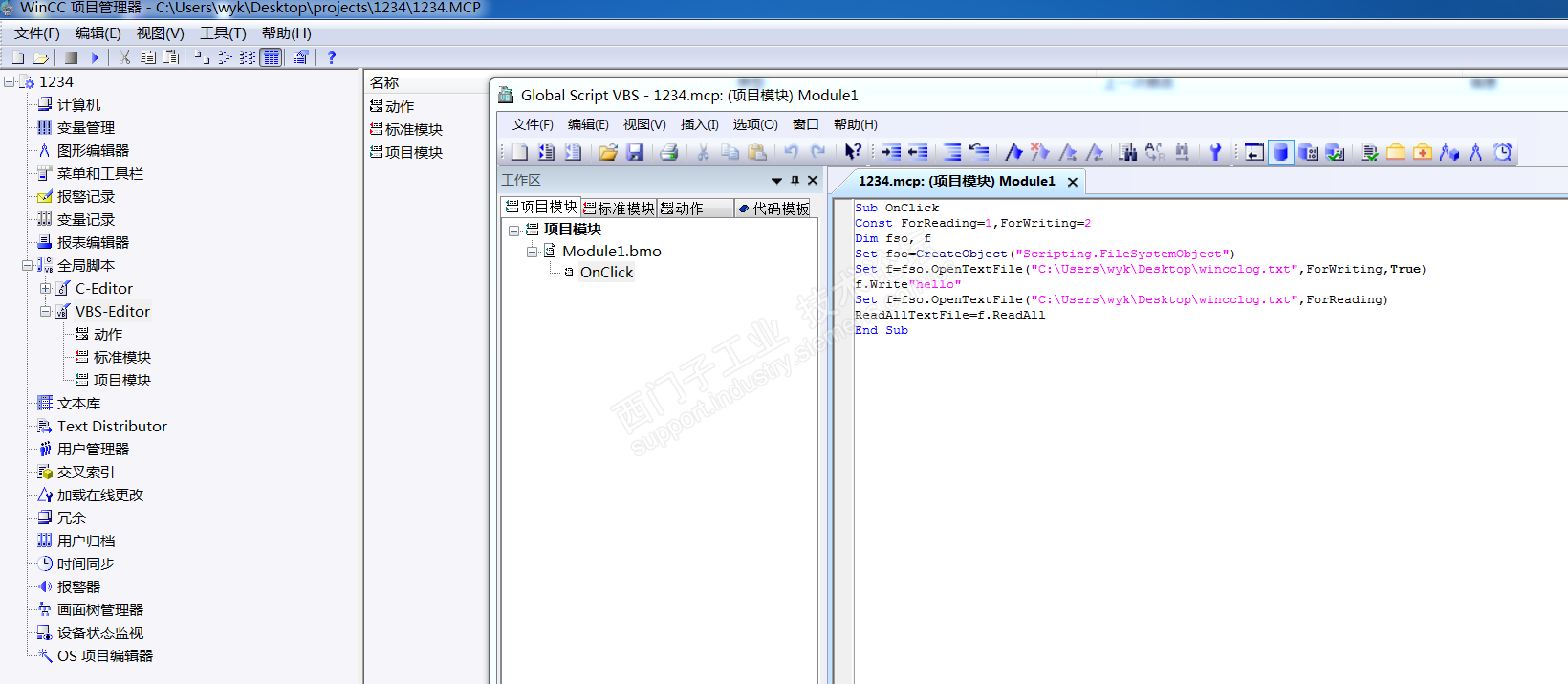
Task: Click the context help pointer icon
Action: coord(853,151)
